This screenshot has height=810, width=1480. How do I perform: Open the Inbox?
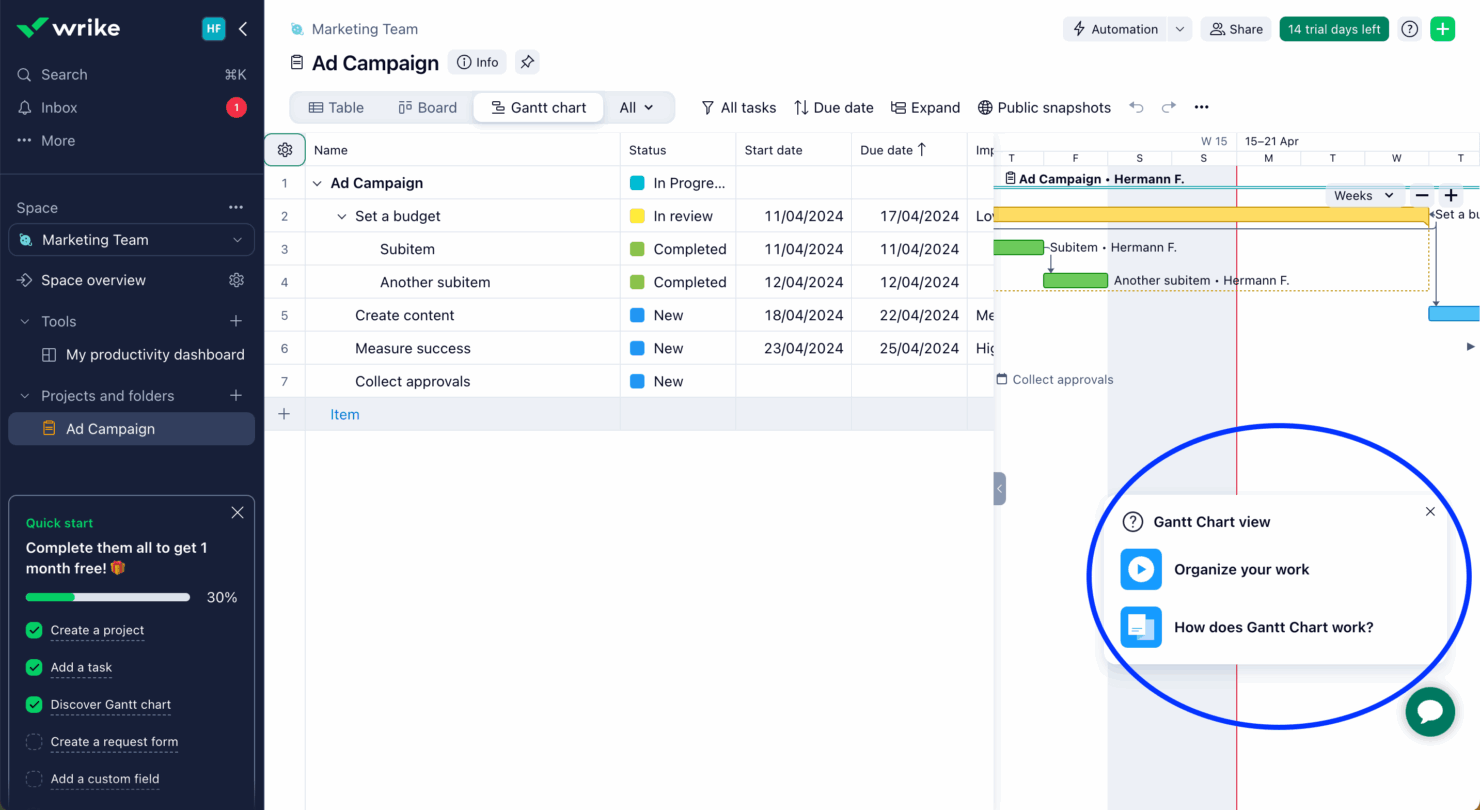(59, 107)
